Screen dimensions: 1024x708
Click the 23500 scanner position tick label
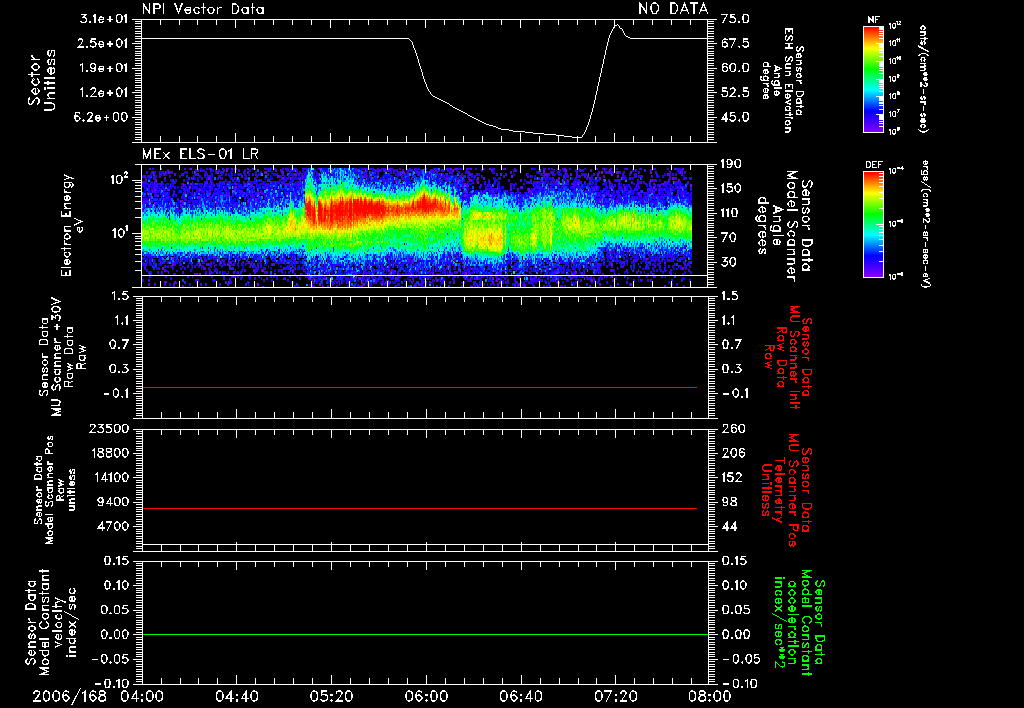tap(109, 428)
